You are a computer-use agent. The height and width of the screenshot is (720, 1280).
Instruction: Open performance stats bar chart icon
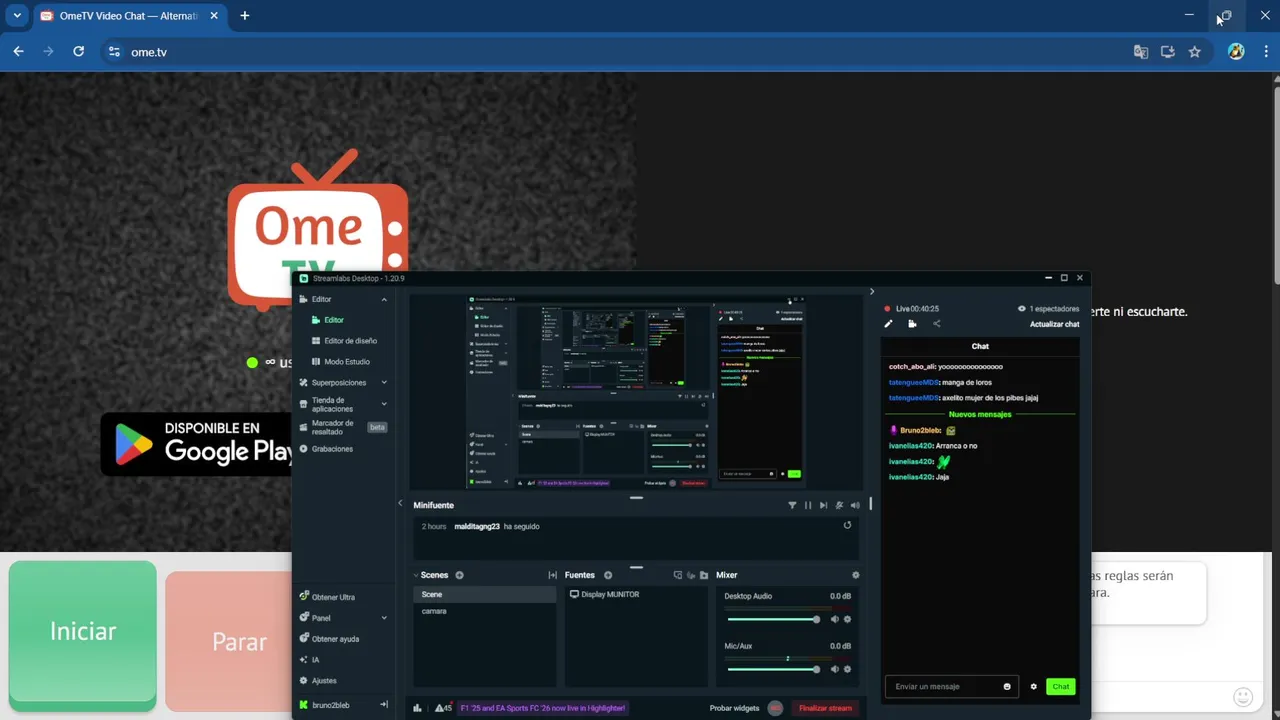(417, 708)
